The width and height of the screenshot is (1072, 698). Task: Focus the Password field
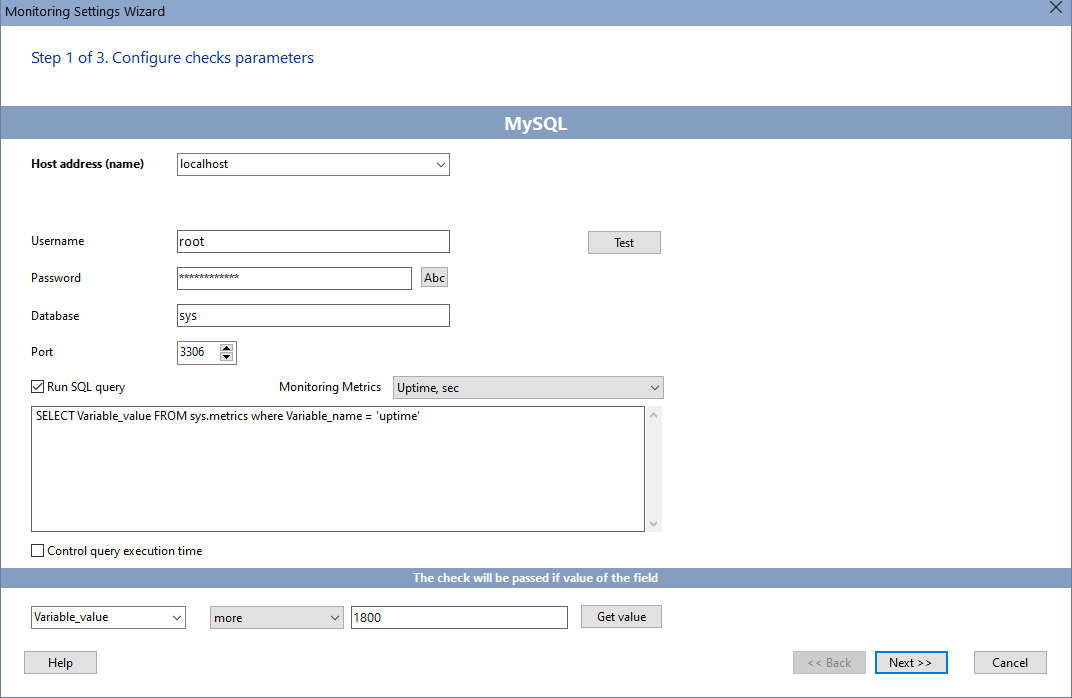[x=294, y=278]
